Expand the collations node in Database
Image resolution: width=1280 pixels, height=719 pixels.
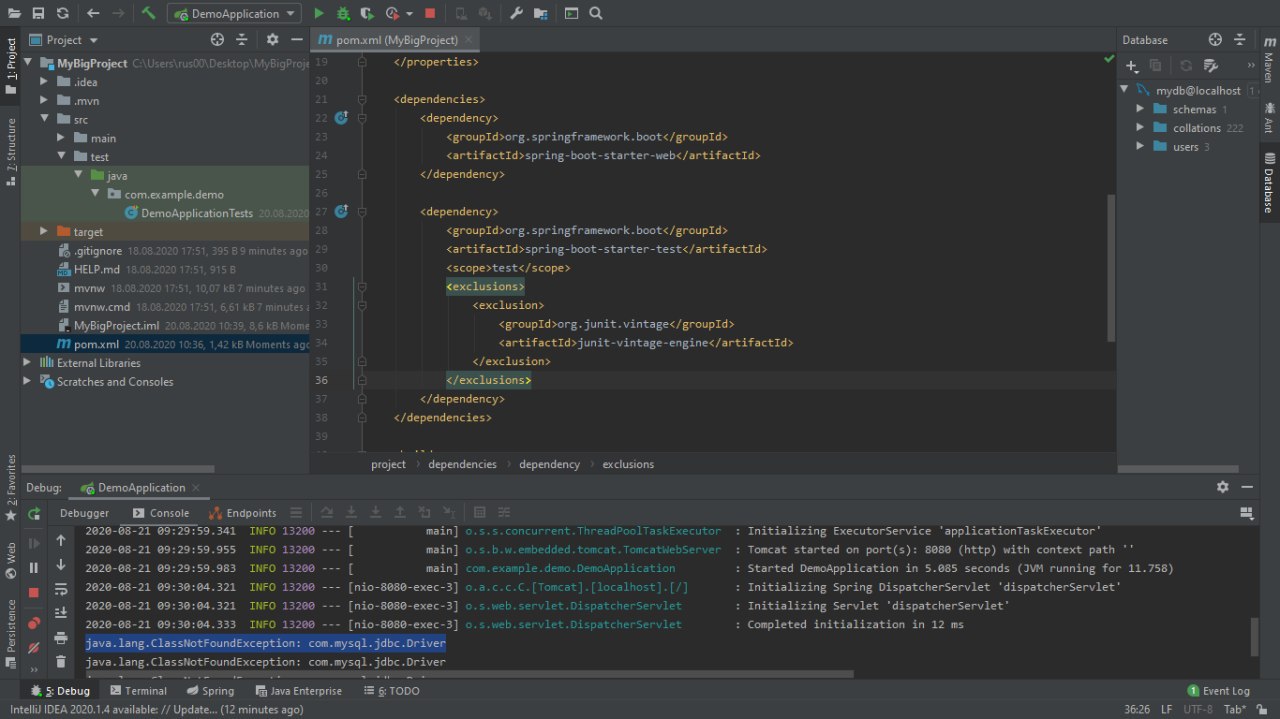pos(1140,128)
